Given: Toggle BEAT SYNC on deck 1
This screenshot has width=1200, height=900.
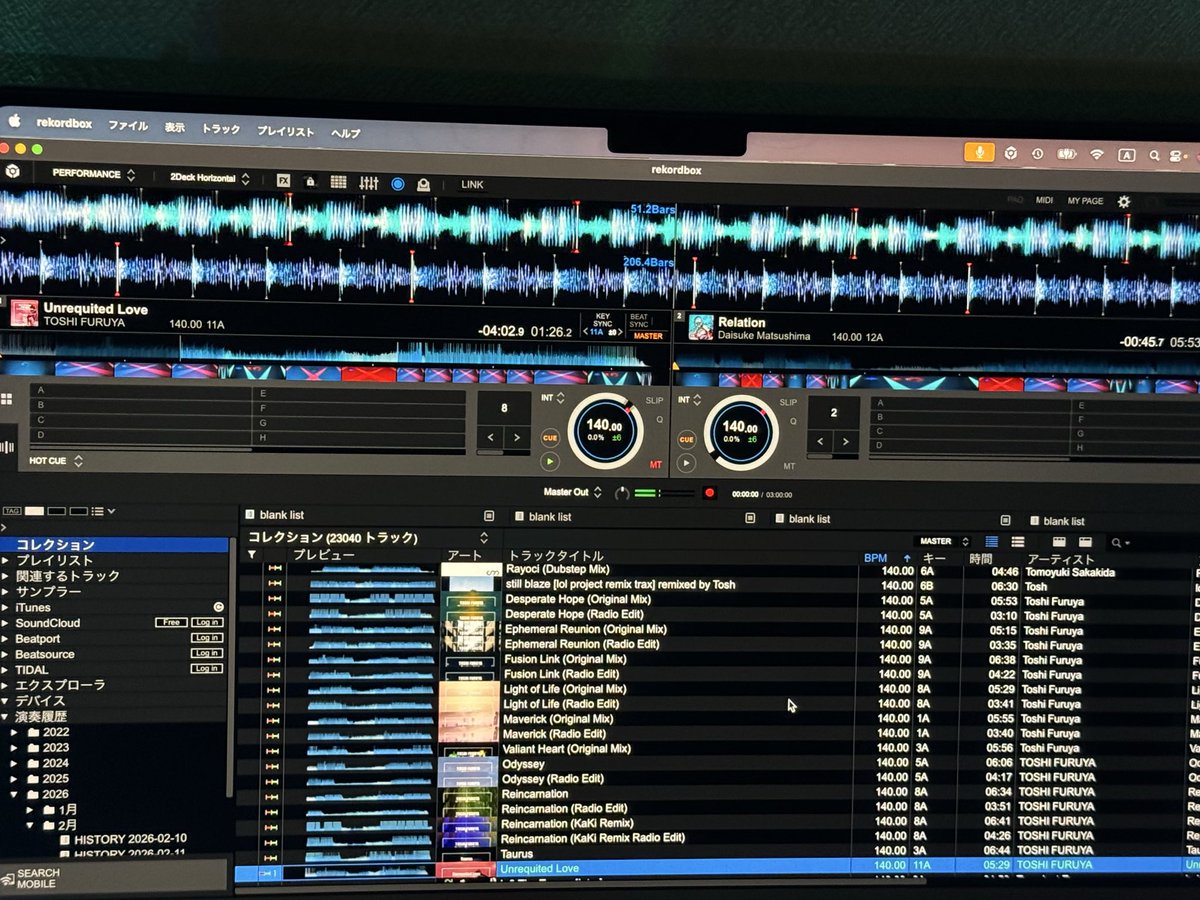Looking at the screenshot, I should coord(638,321).
